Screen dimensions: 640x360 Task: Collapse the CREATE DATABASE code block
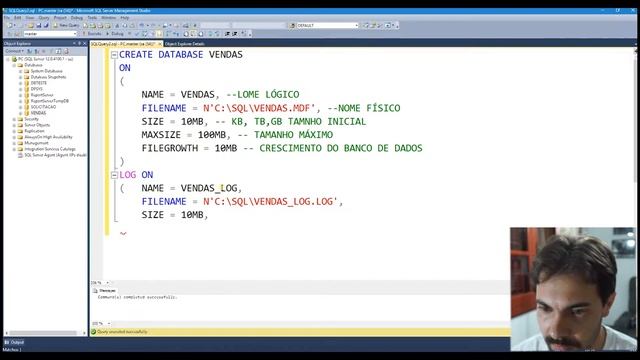click(114, 55)
